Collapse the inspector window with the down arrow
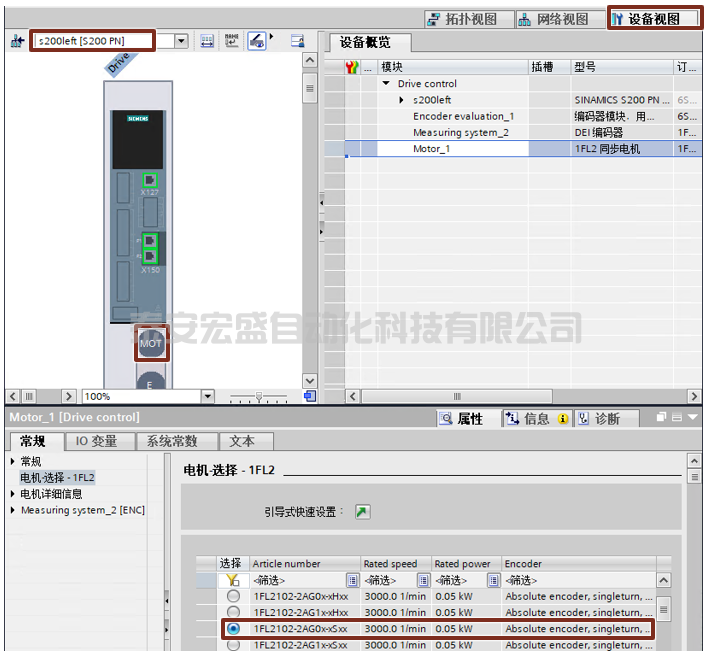This screenshot has height=657, width=708. (x=693, y=417)
